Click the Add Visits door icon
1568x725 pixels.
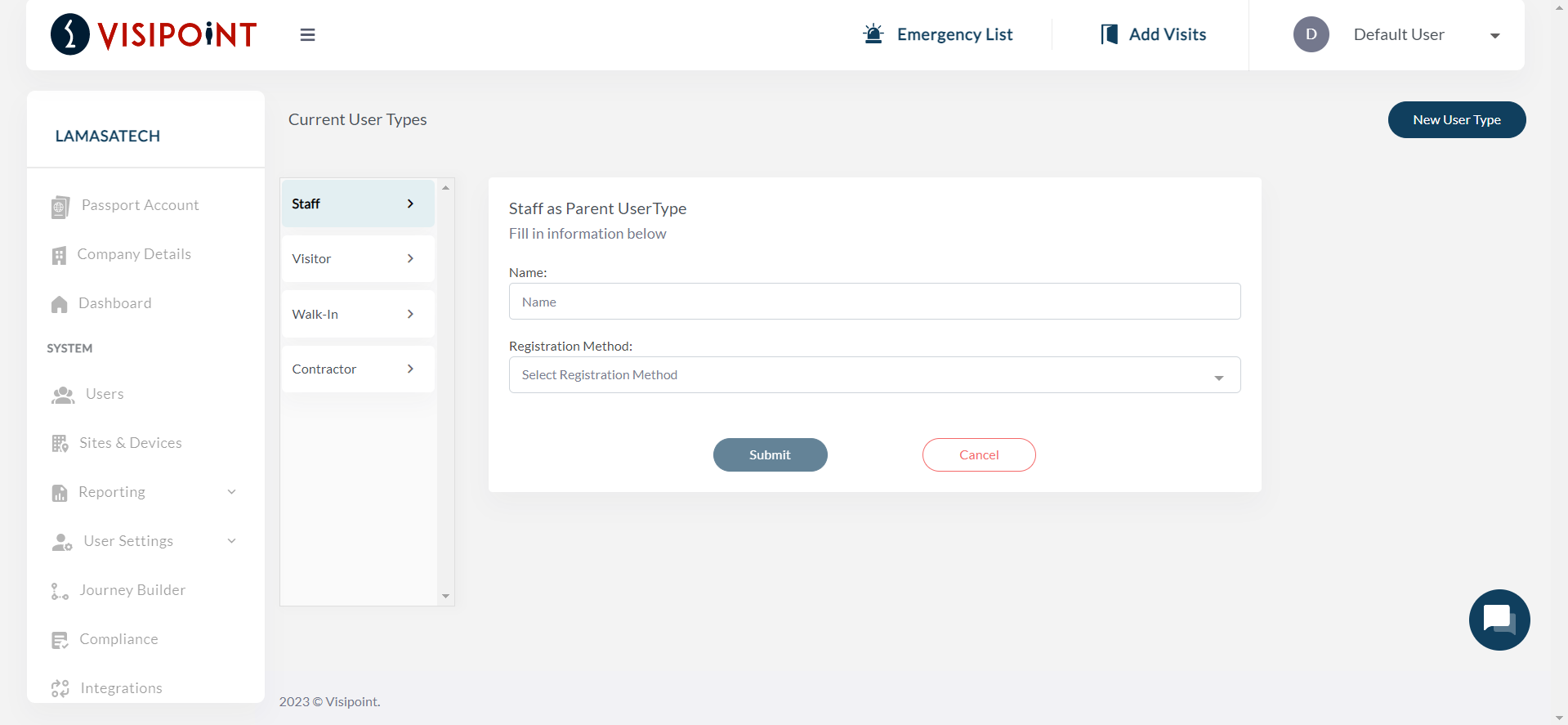[1109, 34]
